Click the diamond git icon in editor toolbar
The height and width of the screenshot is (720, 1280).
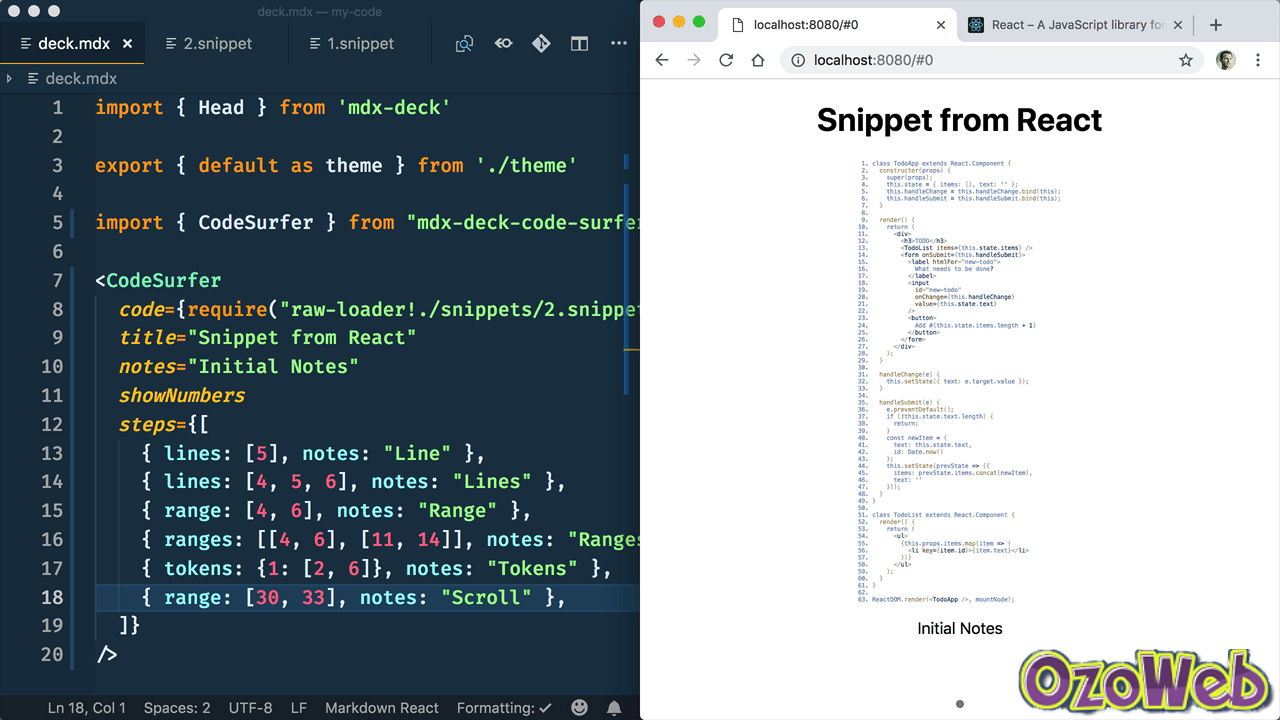(541, 44)
